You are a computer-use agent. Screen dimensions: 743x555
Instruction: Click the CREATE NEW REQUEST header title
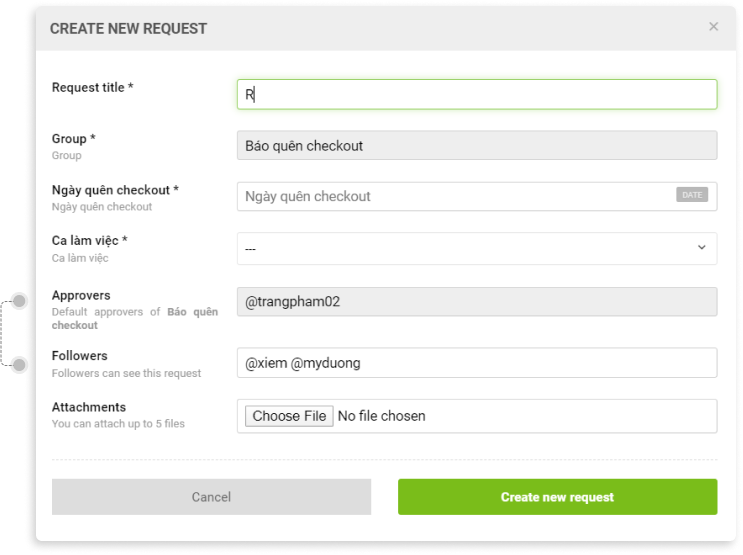(128, 29)
